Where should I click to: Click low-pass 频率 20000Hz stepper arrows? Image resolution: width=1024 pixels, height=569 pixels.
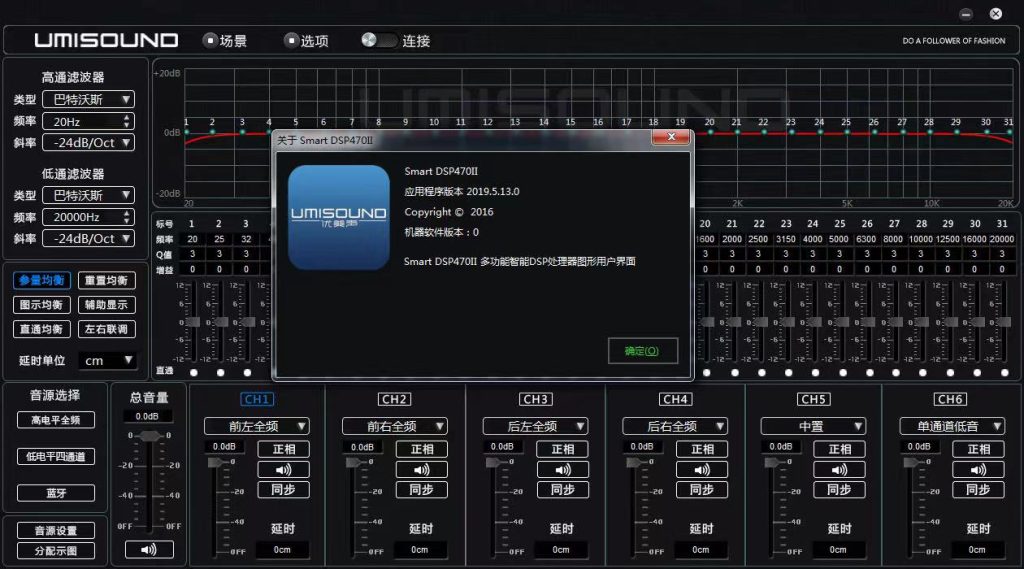click(x=127, y=217)
